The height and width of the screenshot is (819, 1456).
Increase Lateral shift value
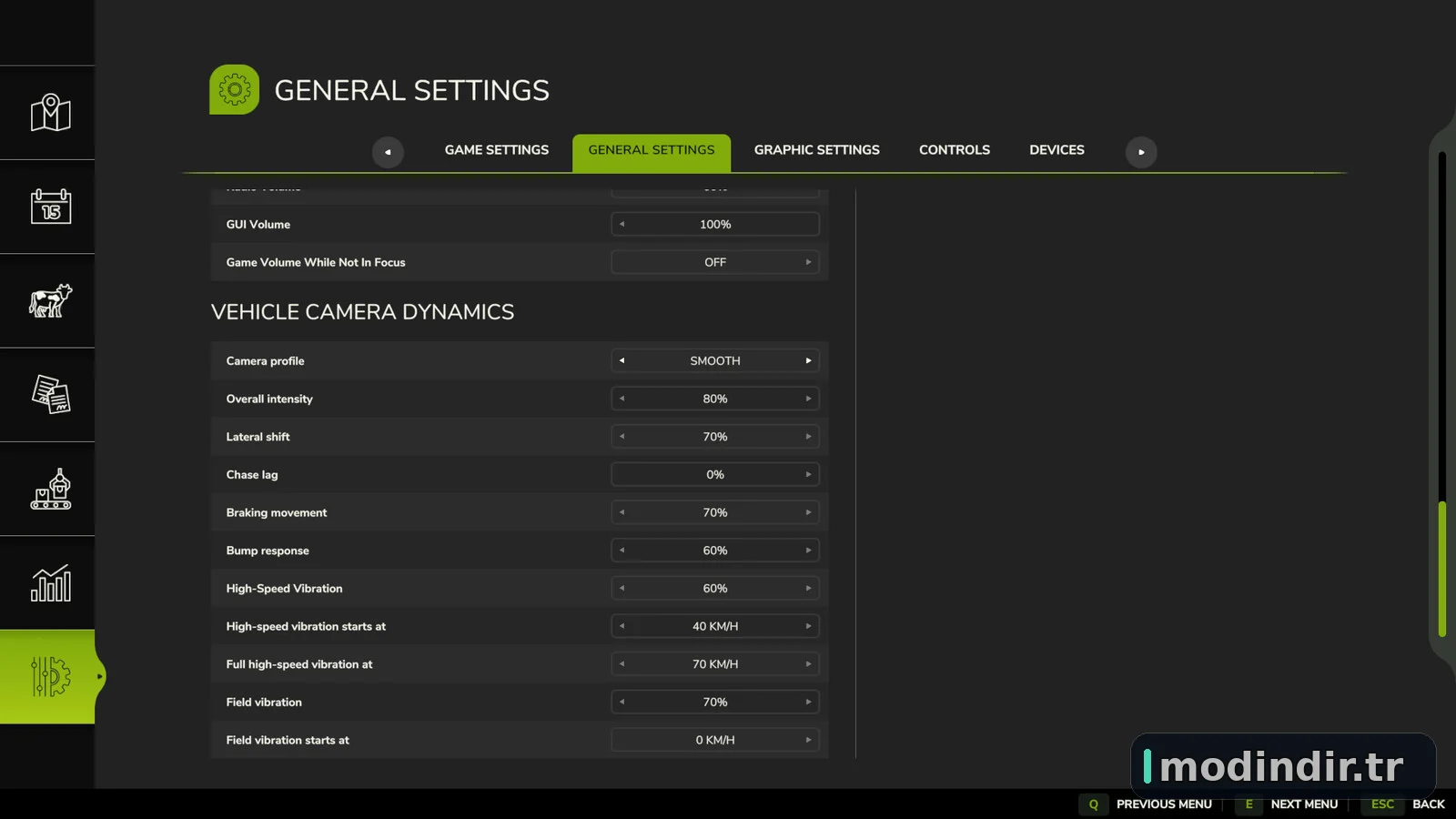808,437
